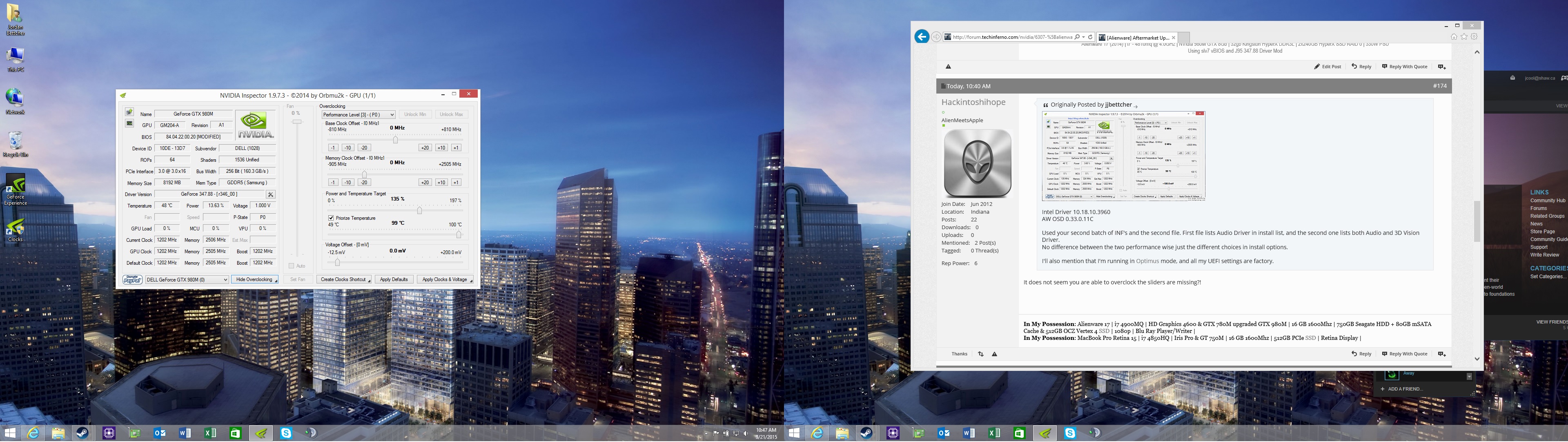Open GeForce Experience desktop icon
This screenshot has height=442, width=1568.
click(x=15, y=190)
